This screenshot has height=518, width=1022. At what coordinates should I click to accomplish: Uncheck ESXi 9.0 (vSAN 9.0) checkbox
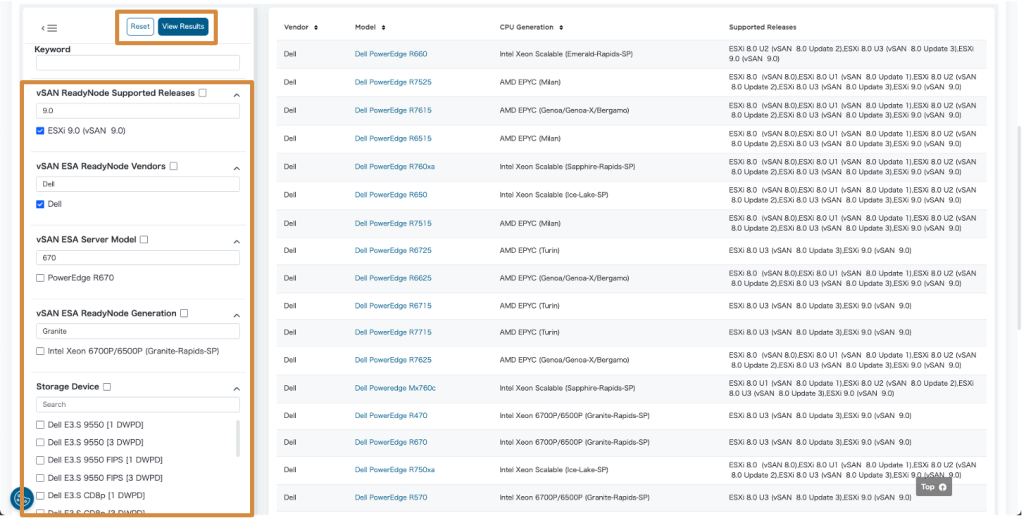(x=40, y=130)
